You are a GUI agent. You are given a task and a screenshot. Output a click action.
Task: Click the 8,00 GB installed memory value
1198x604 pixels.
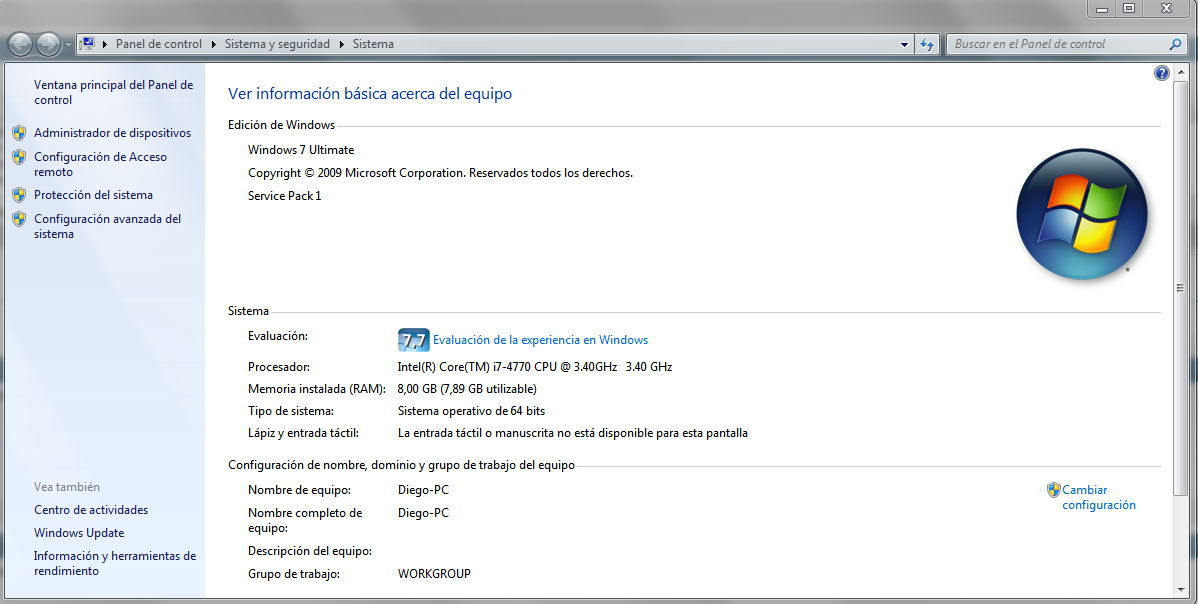pos(467,389)
